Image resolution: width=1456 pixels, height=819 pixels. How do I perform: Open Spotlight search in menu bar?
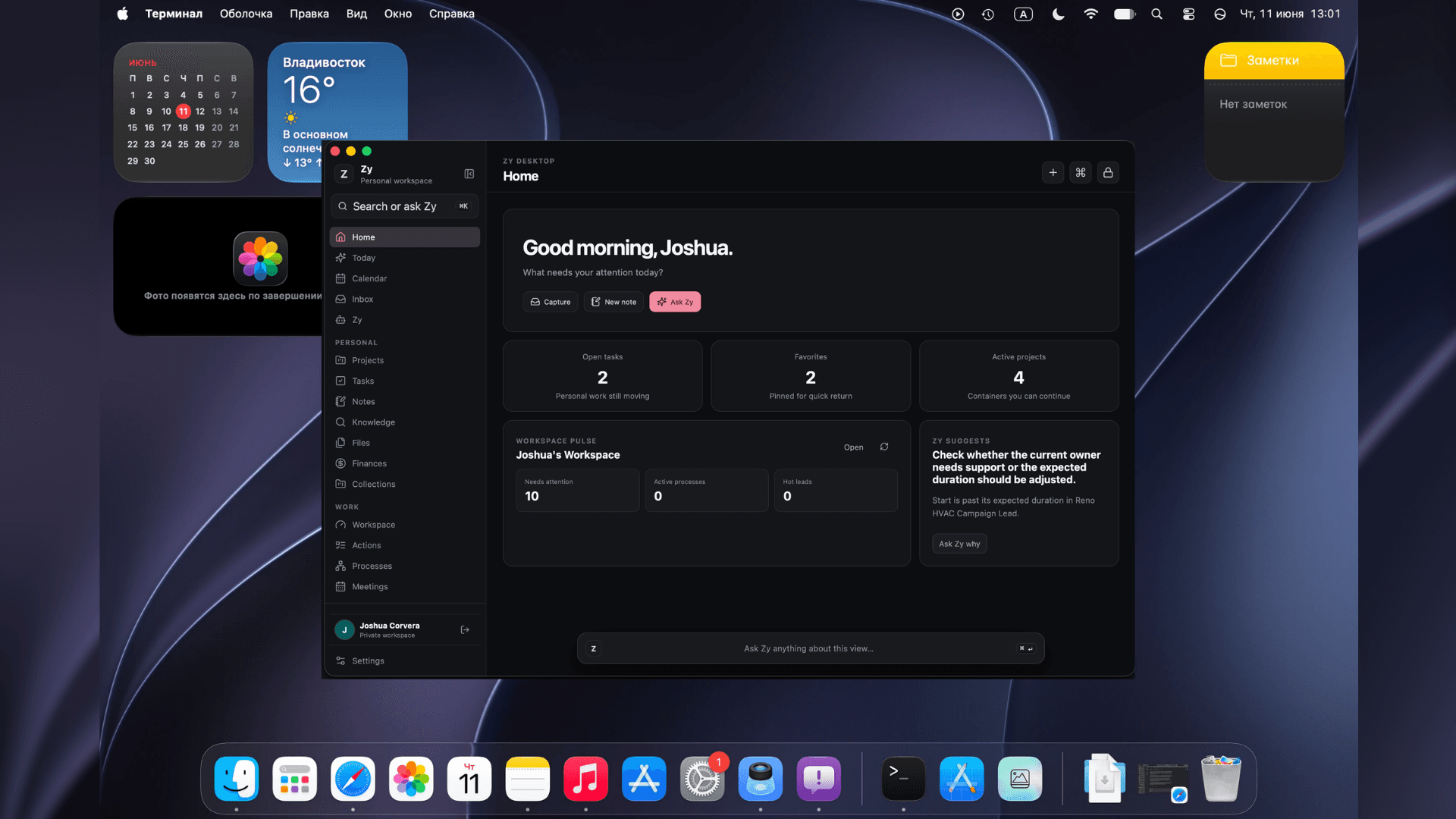[1156, 14]
